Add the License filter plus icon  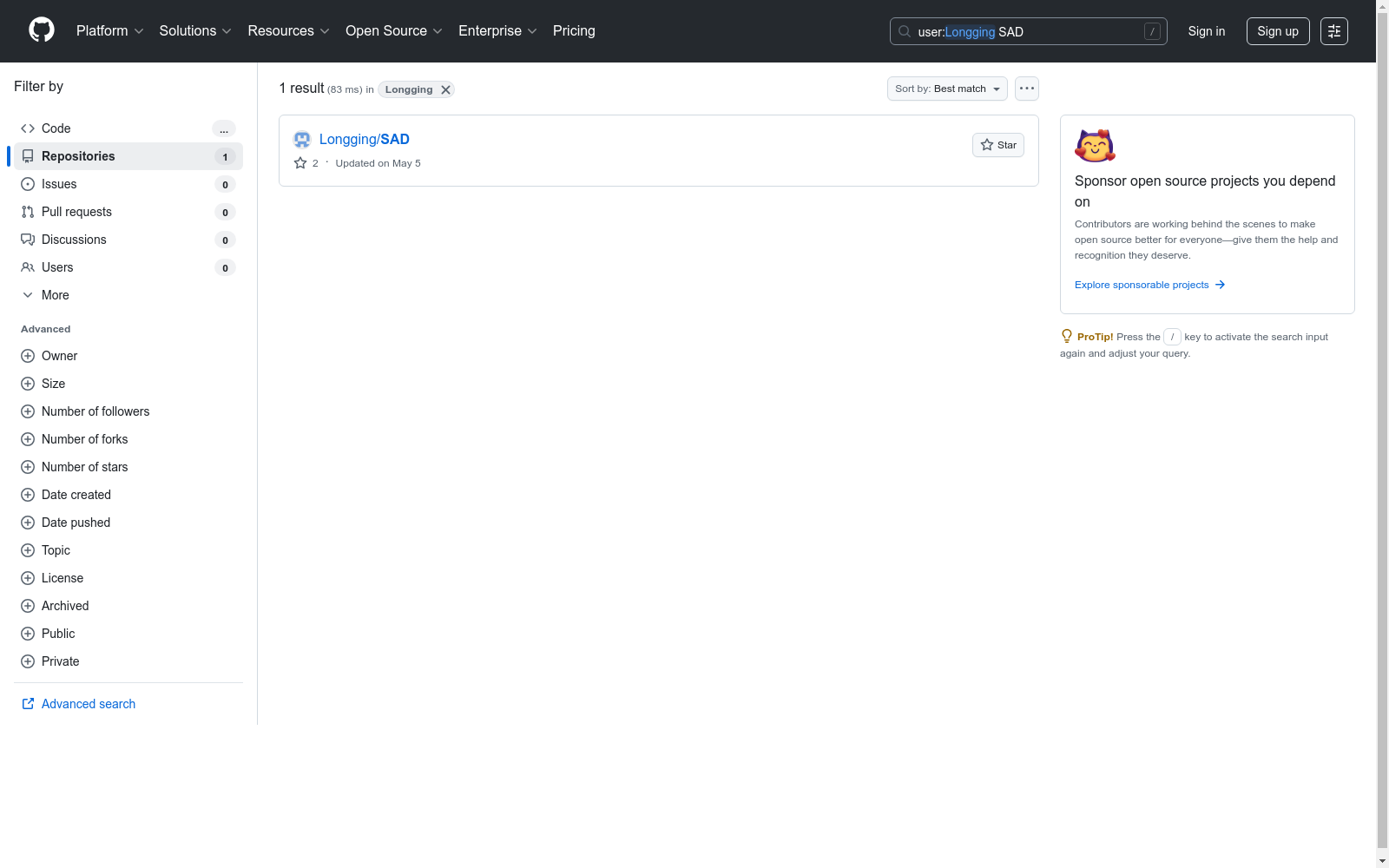(28, 578)
